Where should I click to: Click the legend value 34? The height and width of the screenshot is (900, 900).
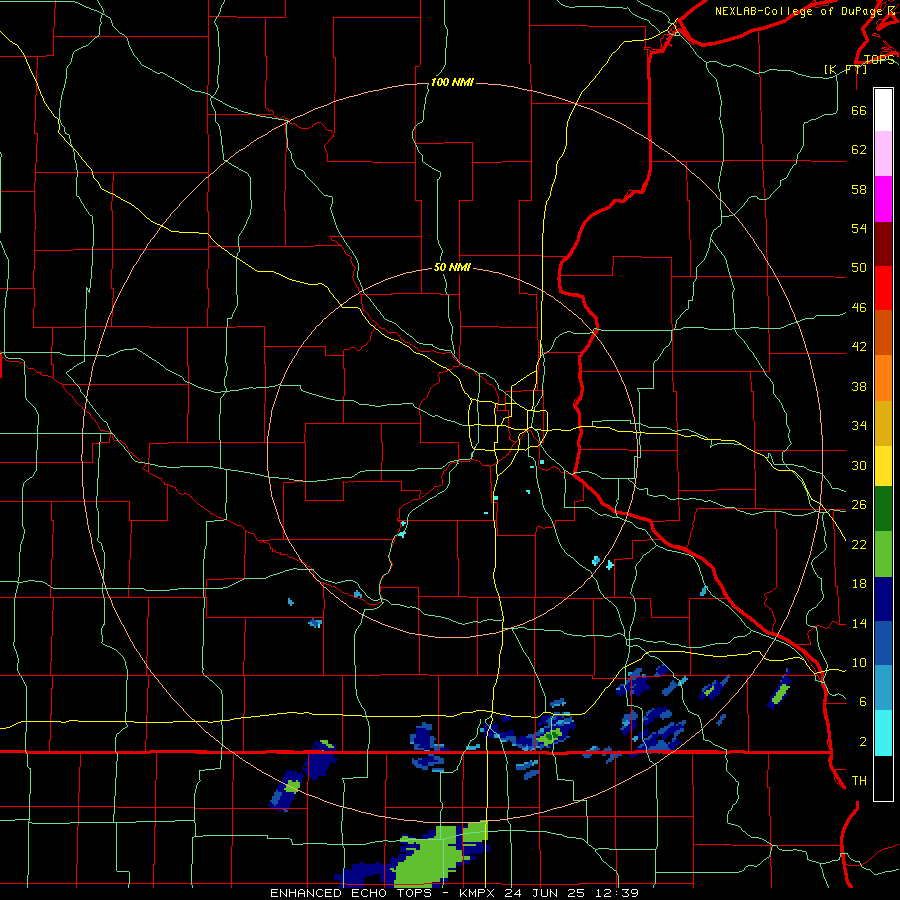pos(859,426)
